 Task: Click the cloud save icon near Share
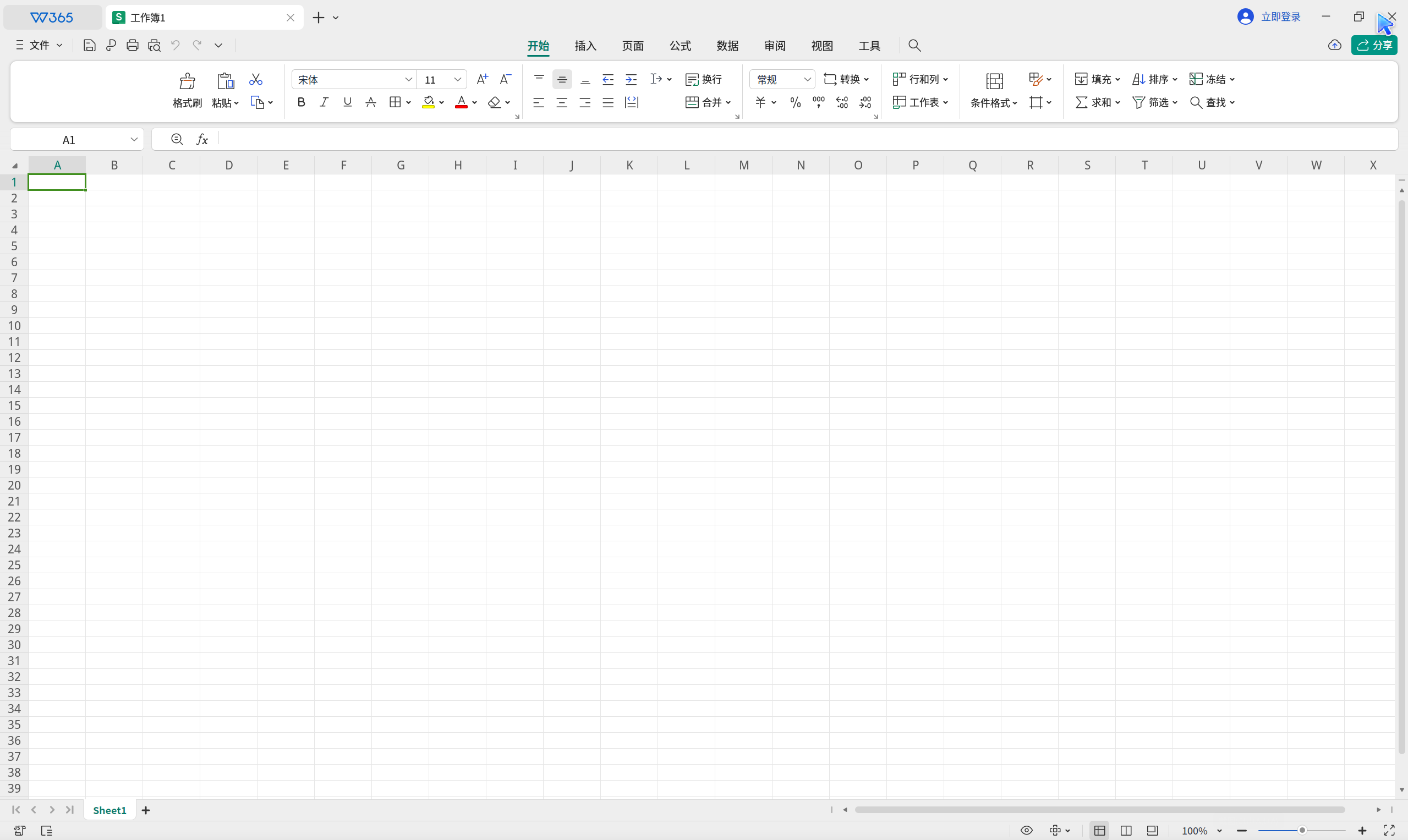[x=1334, y=45]
